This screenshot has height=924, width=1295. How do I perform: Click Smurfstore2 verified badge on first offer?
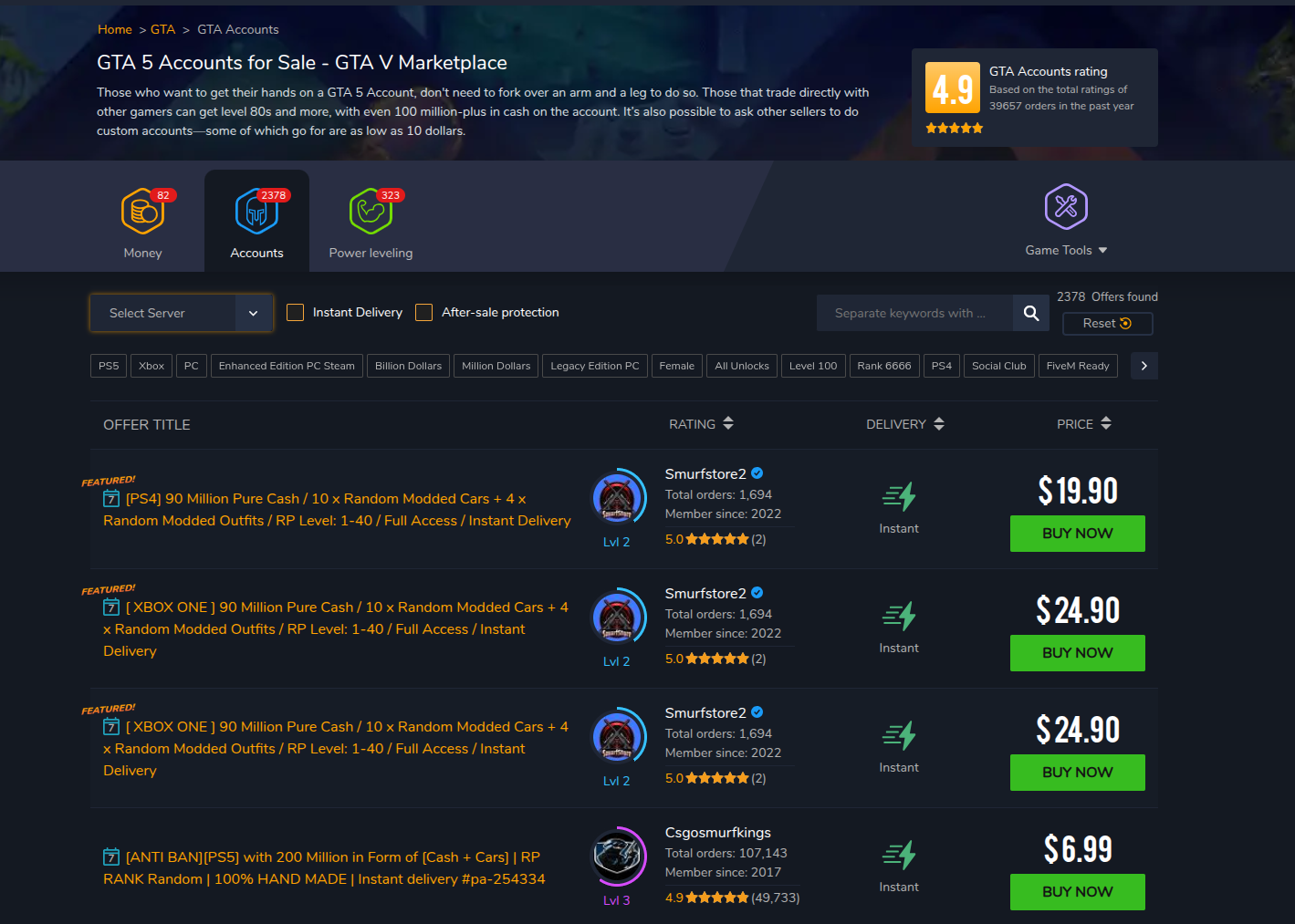pos(757,473)
